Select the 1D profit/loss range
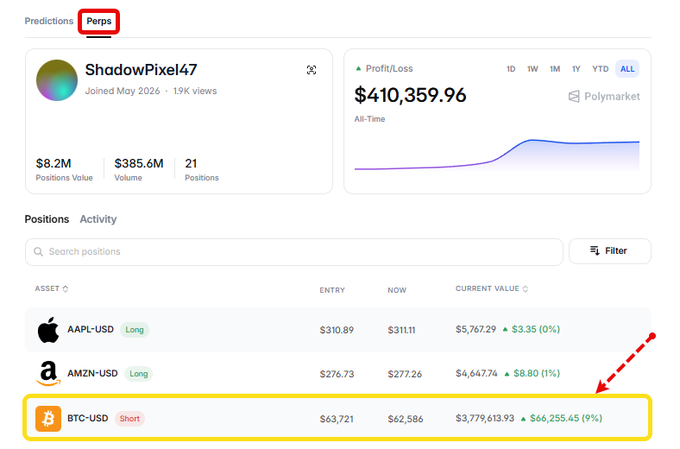Screen dimensions: 680x449 (x=511, y=69)
